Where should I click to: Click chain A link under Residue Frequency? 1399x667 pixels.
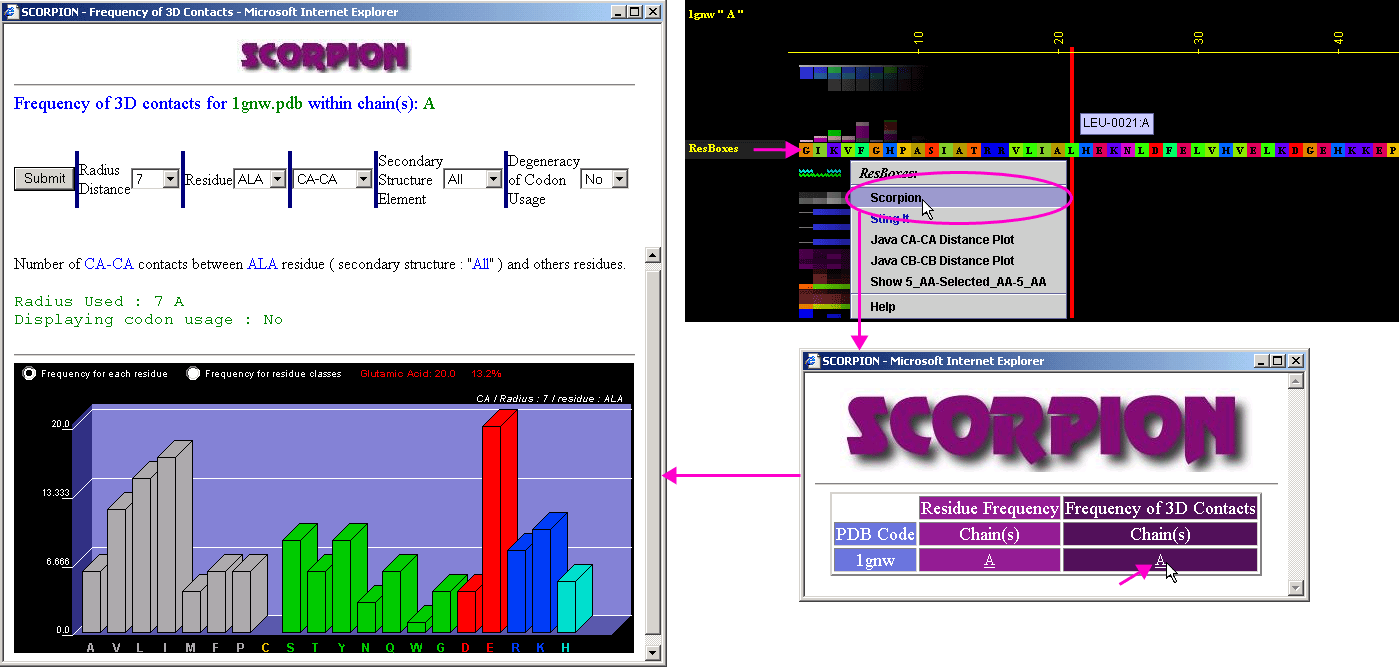(x=989, y=561)
